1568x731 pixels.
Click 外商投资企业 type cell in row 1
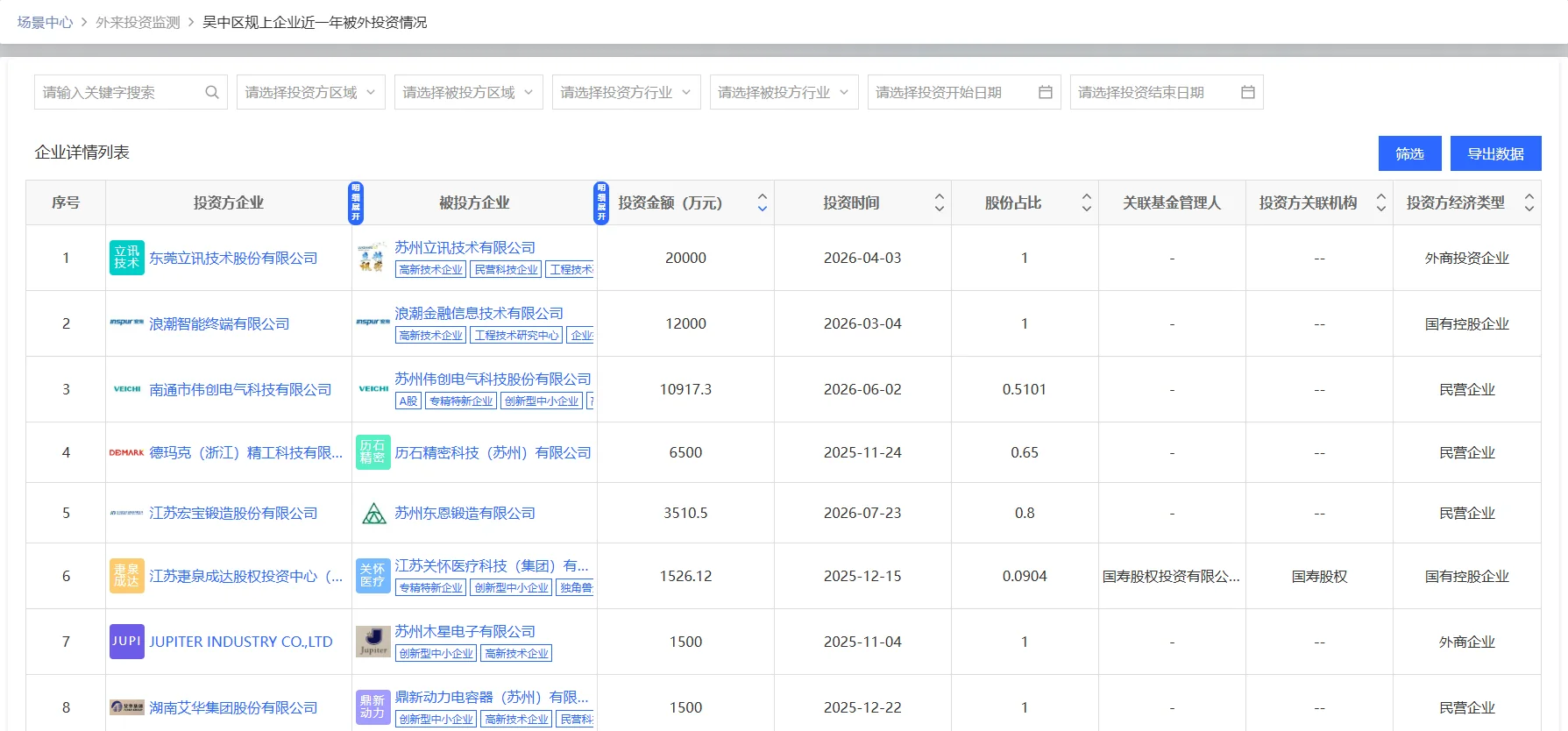click(1467, 258)
